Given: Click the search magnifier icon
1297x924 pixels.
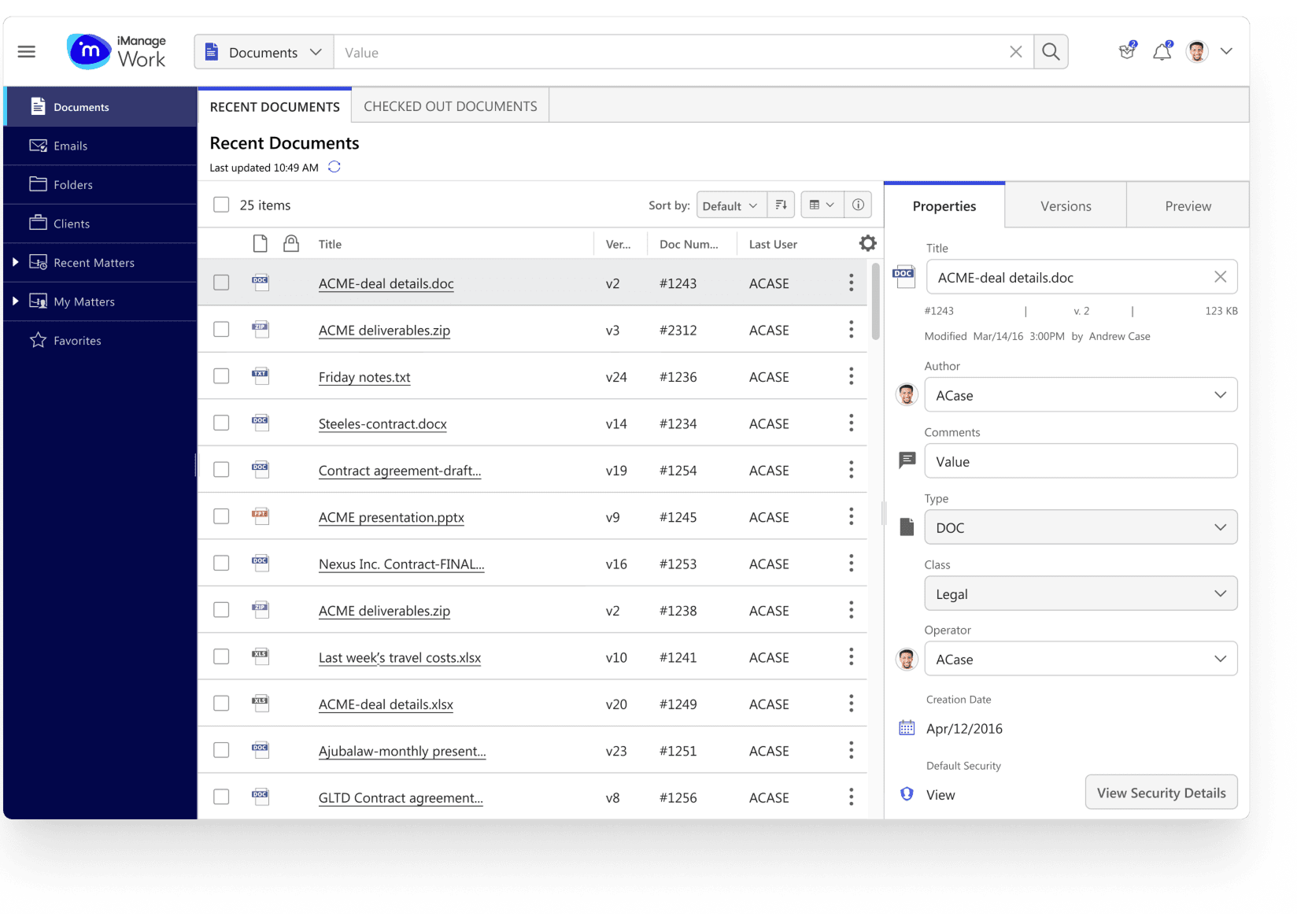Looking at the screenshot, I should pyautogui.click(x=1051, y=51).
